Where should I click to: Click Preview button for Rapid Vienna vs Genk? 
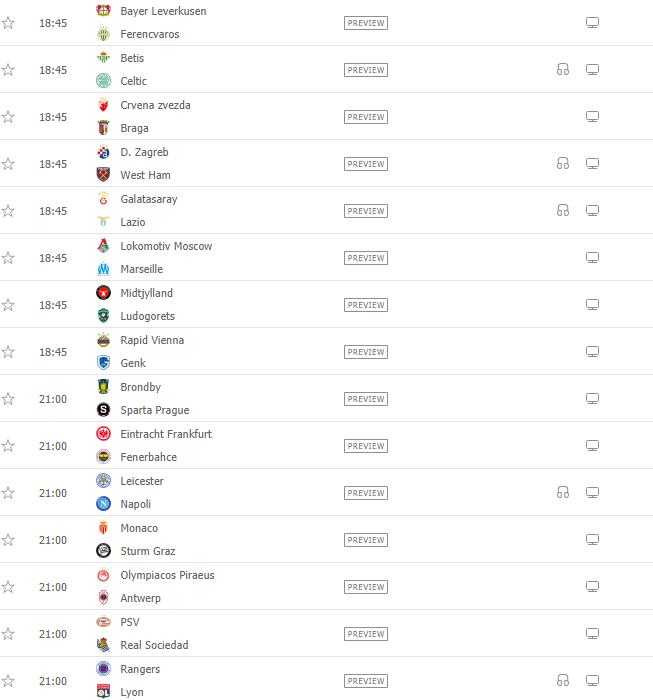click(366, 352)
